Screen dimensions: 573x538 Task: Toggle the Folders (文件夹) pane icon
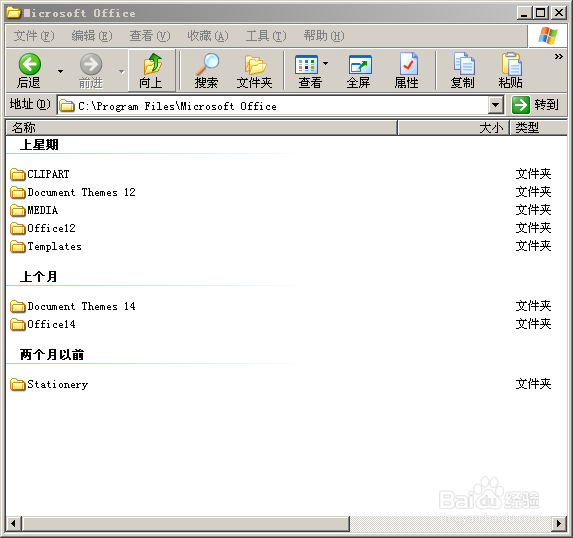[x=255, y=64]
